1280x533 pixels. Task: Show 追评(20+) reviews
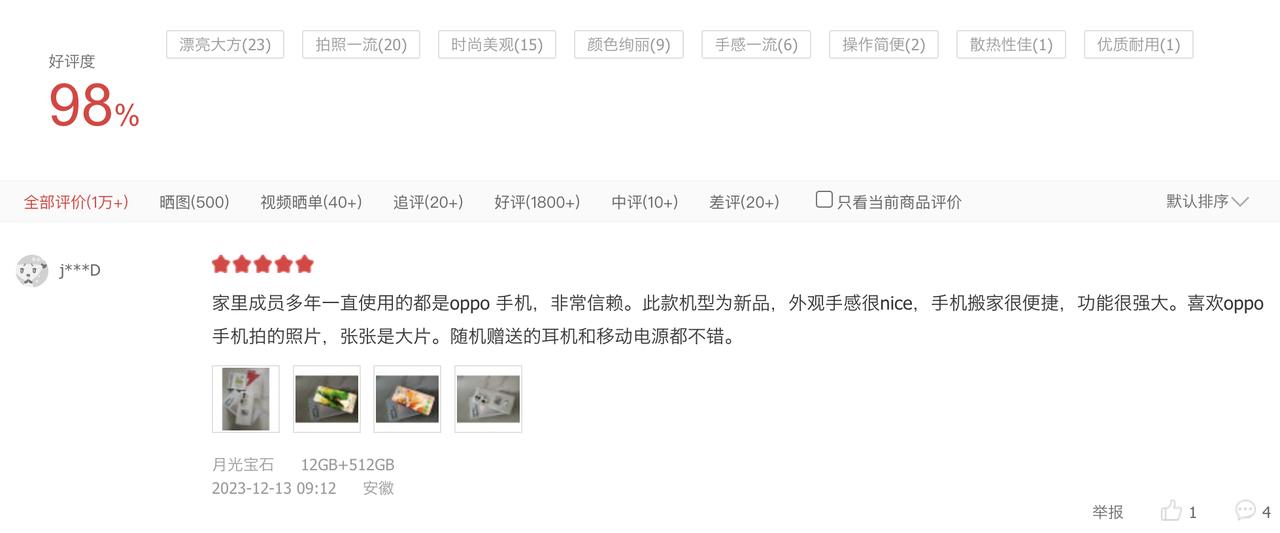point(428,202)
